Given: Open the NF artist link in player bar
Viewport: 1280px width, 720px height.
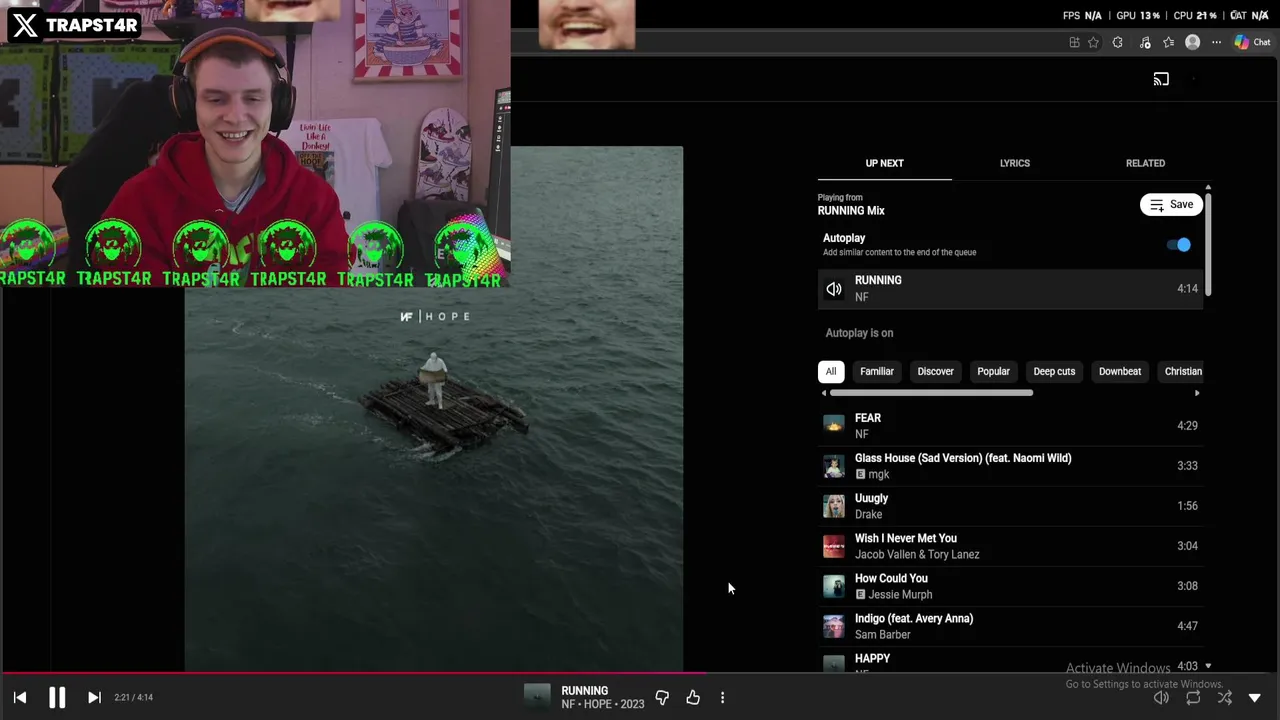Looking at the screenshot, I should 568,704.
